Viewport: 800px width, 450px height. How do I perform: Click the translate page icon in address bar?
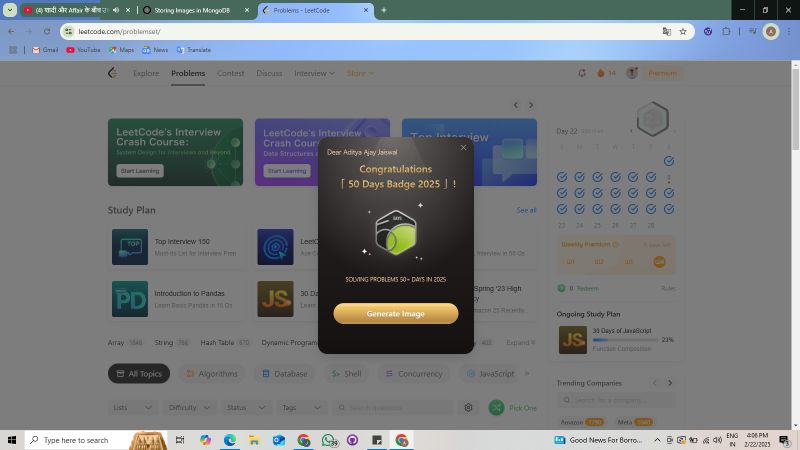[x=666, y=31]
